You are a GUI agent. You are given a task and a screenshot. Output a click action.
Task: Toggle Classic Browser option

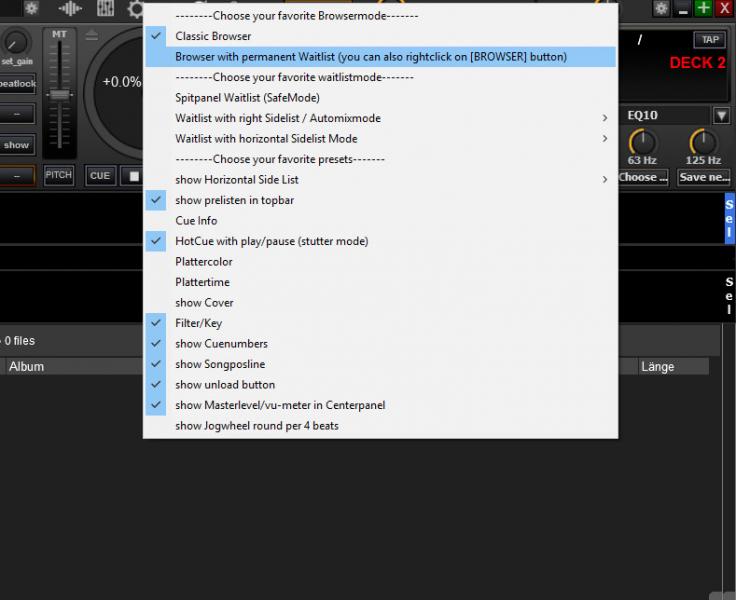click(x=380, y=36)
